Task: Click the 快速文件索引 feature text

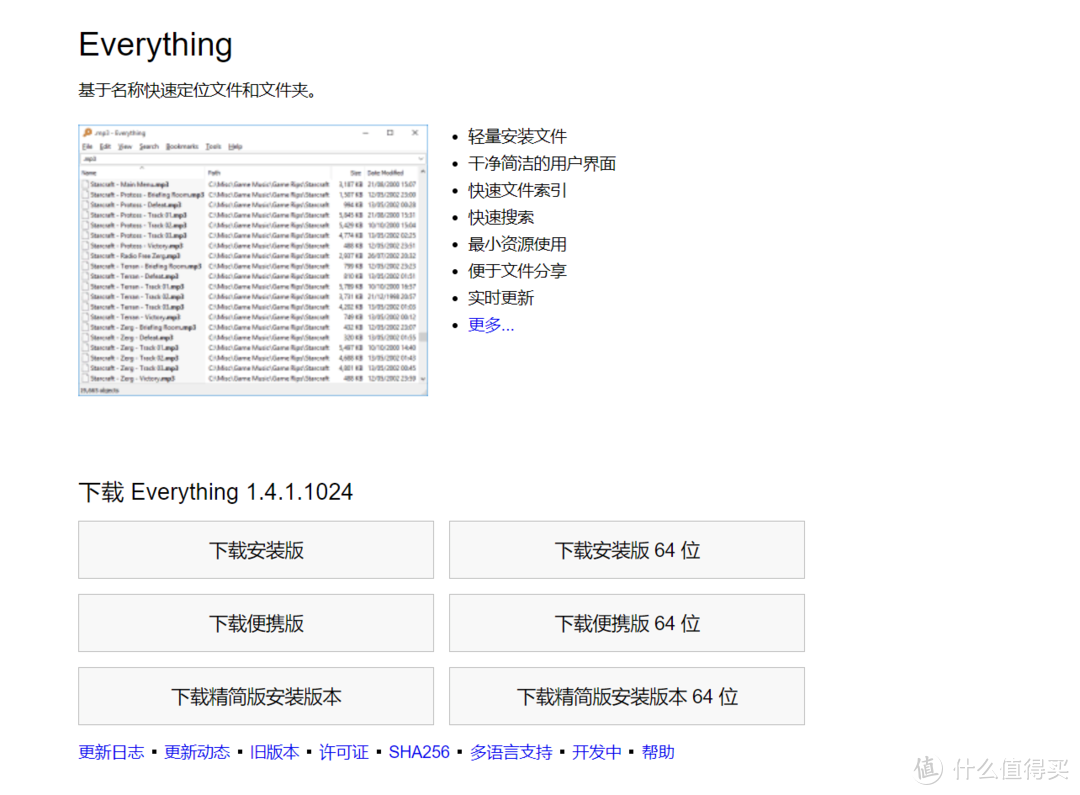Action: [x=517, y=190]
